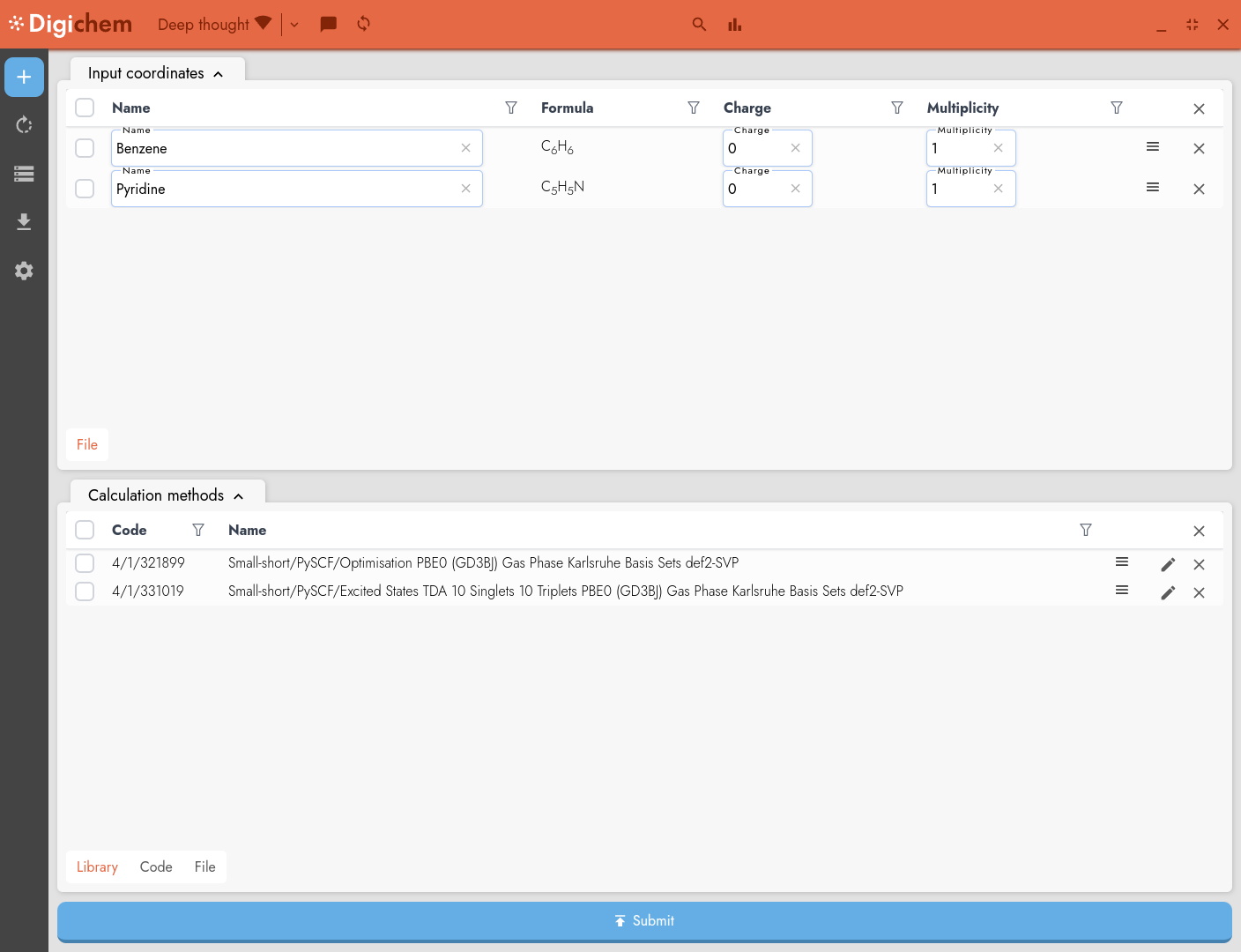
Task: Switch to the Code tab
Action: click(156, 866)
